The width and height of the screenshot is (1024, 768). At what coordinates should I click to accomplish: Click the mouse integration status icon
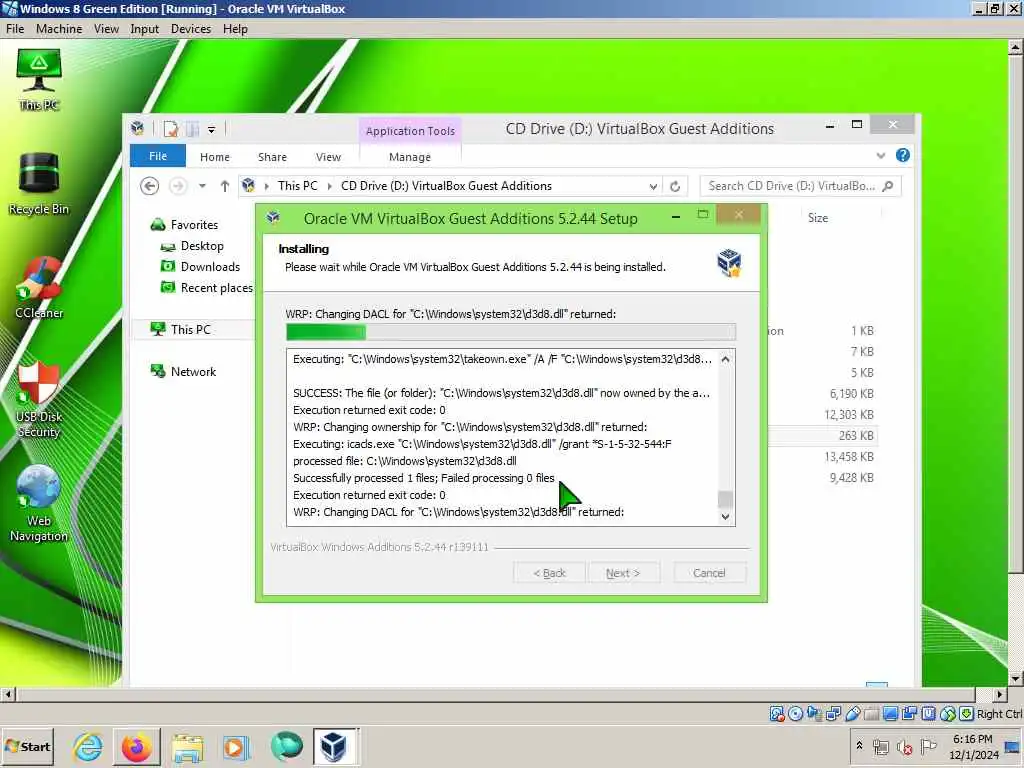pyautogui.click(x=948, y=714)
